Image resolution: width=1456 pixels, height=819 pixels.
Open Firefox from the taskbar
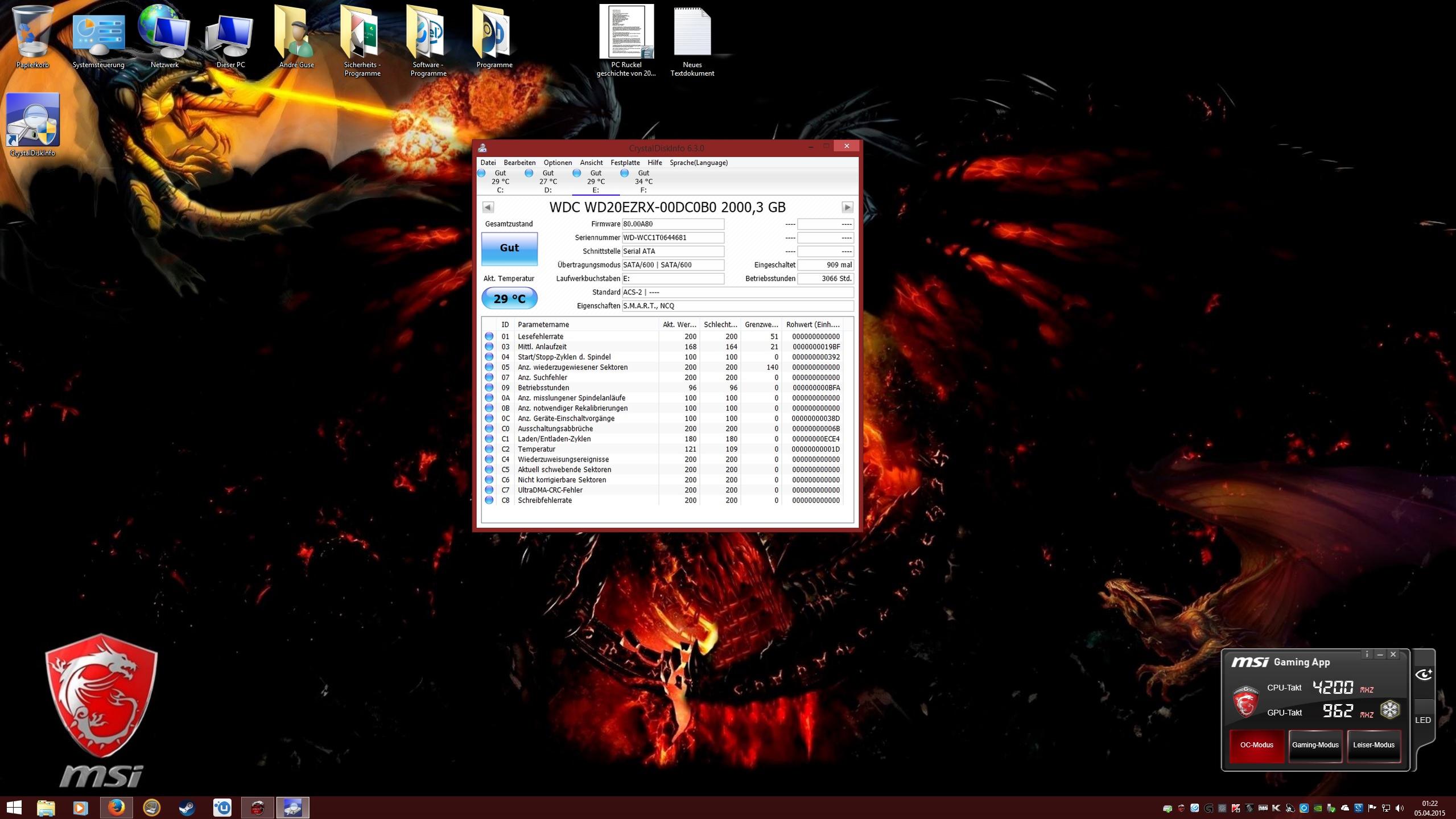coord(116,807)
